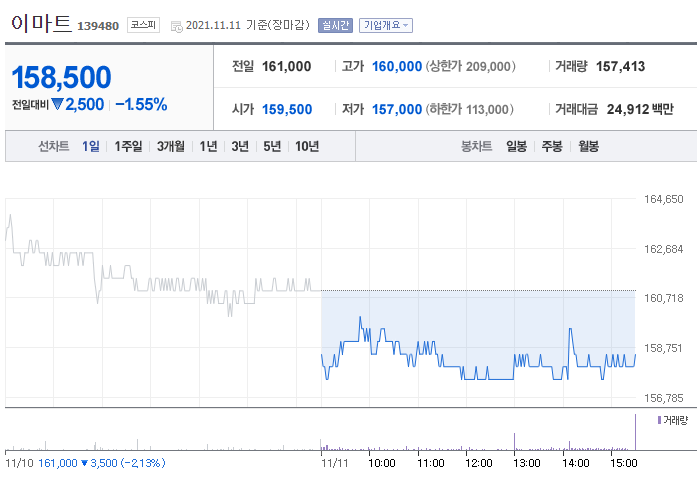Click the volume value 157,413
This screenshot has height=482, width=697.
click(x=620, y=67)
